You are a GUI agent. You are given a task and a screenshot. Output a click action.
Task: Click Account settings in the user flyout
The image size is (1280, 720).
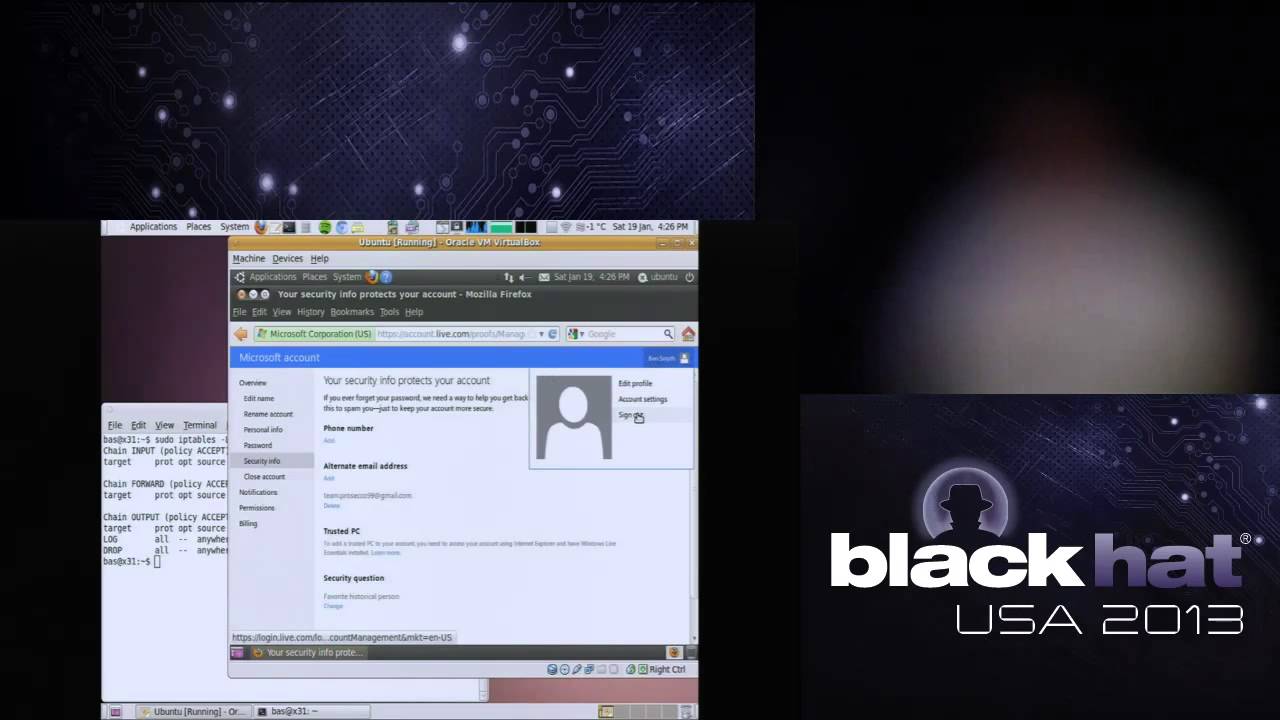pyautogui.click(x=643, y=399)
